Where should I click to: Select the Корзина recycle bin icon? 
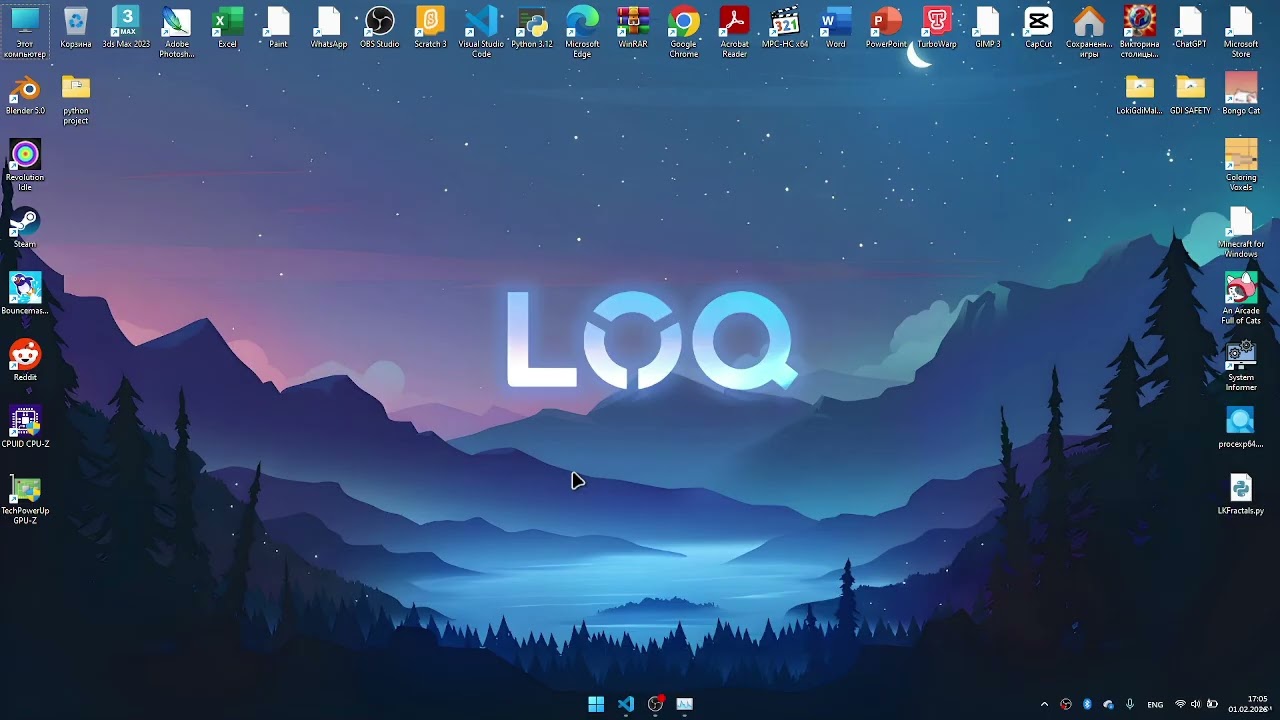tap(76, 28)
